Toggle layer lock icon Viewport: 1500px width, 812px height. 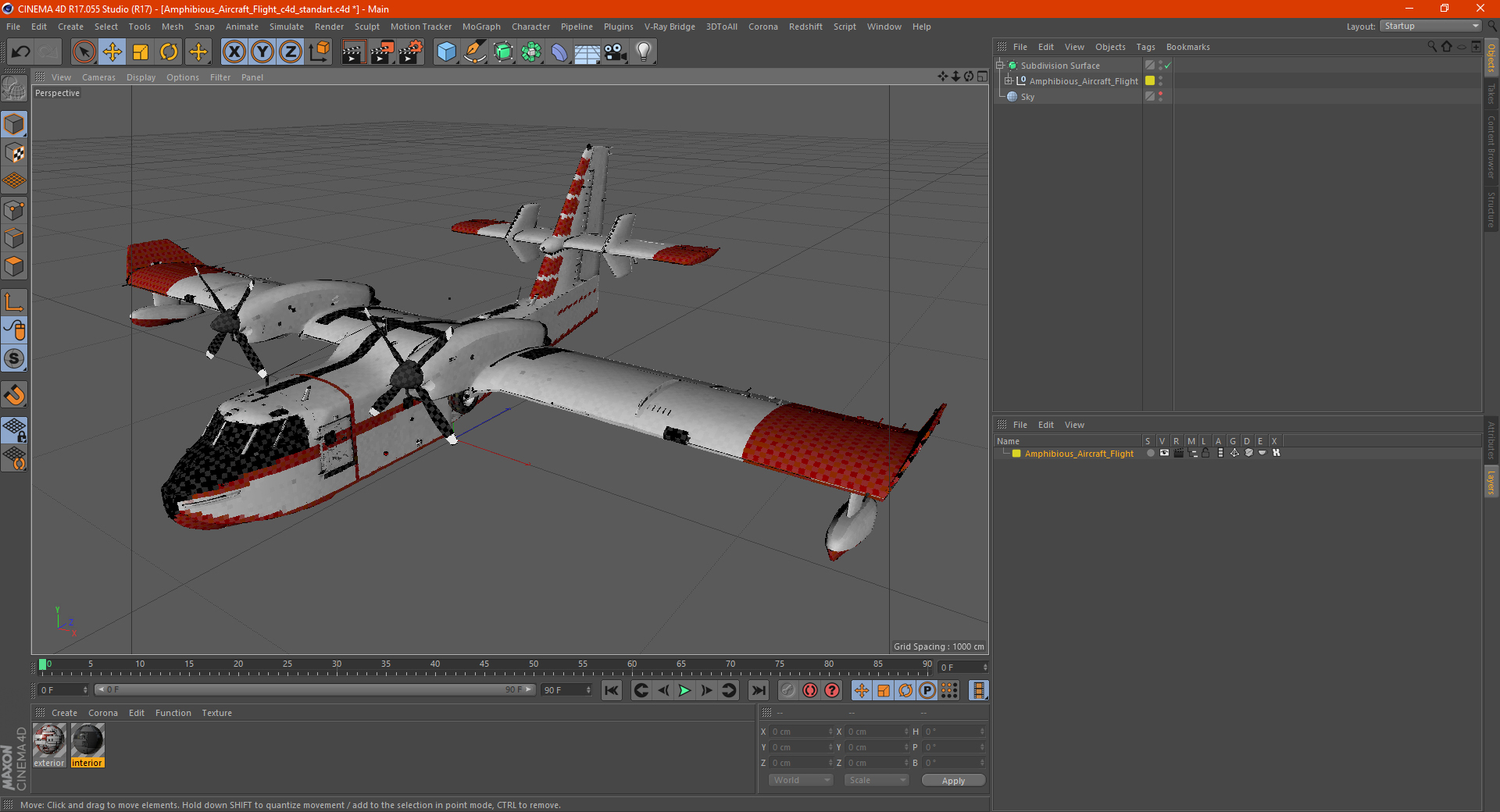click(x=1205, y=454)
